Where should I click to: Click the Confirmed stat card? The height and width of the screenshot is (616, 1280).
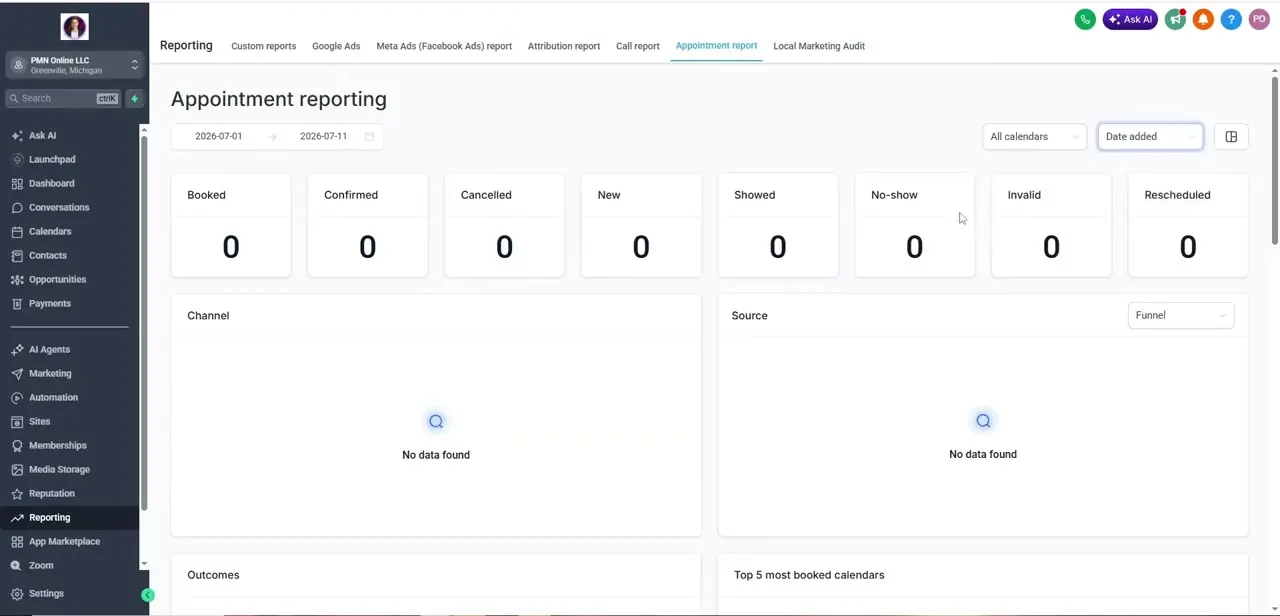coord(367,225)
